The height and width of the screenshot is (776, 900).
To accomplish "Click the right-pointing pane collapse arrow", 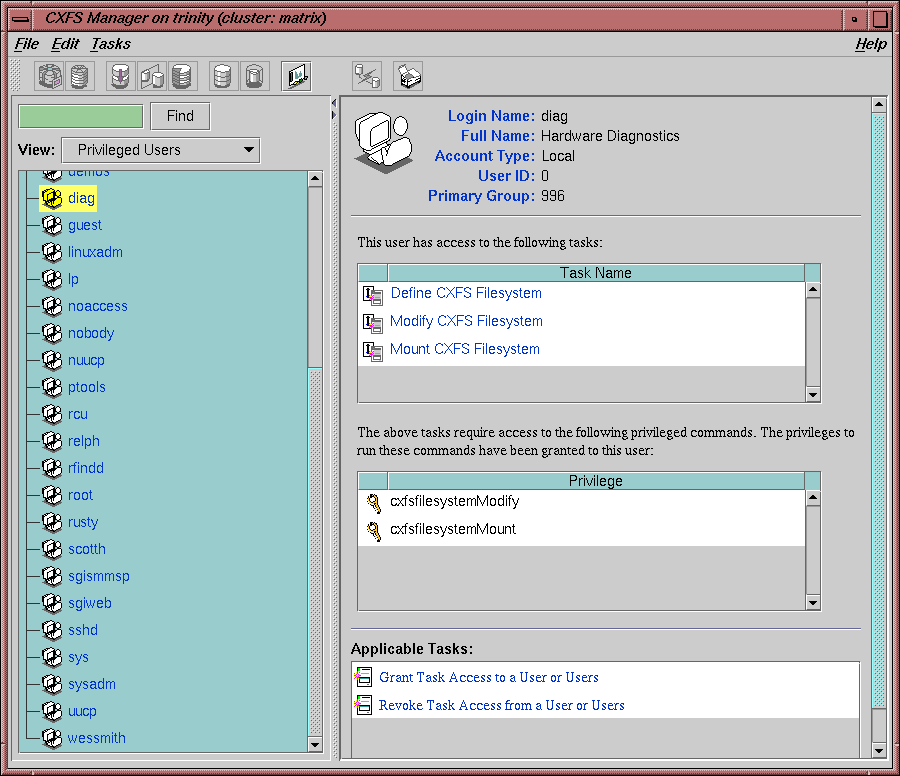I will pos(334,115).
